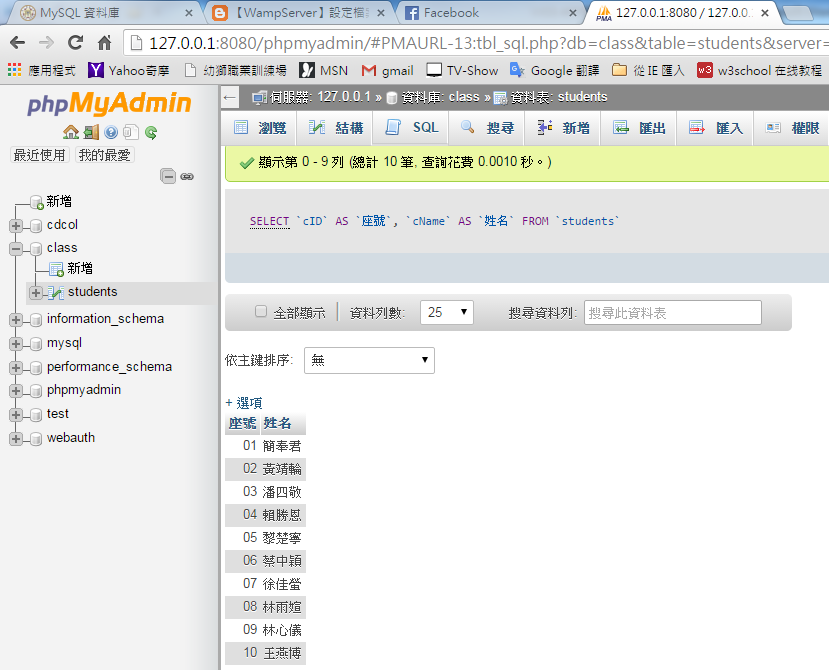Open the MSN bookmark
The image size is (829, 670).
pos(323,70)
